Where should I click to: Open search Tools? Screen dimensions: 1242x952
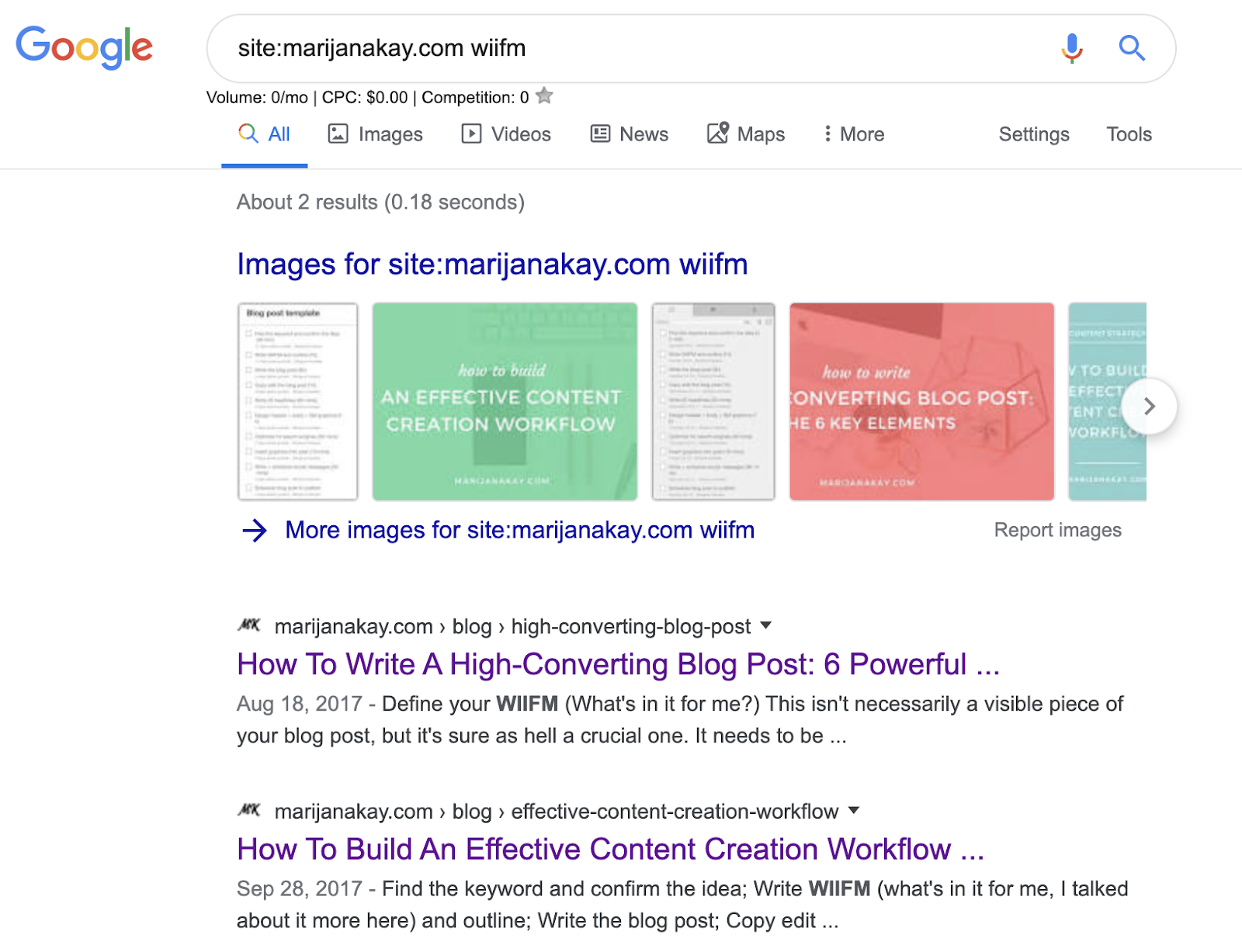(1129, 134)
